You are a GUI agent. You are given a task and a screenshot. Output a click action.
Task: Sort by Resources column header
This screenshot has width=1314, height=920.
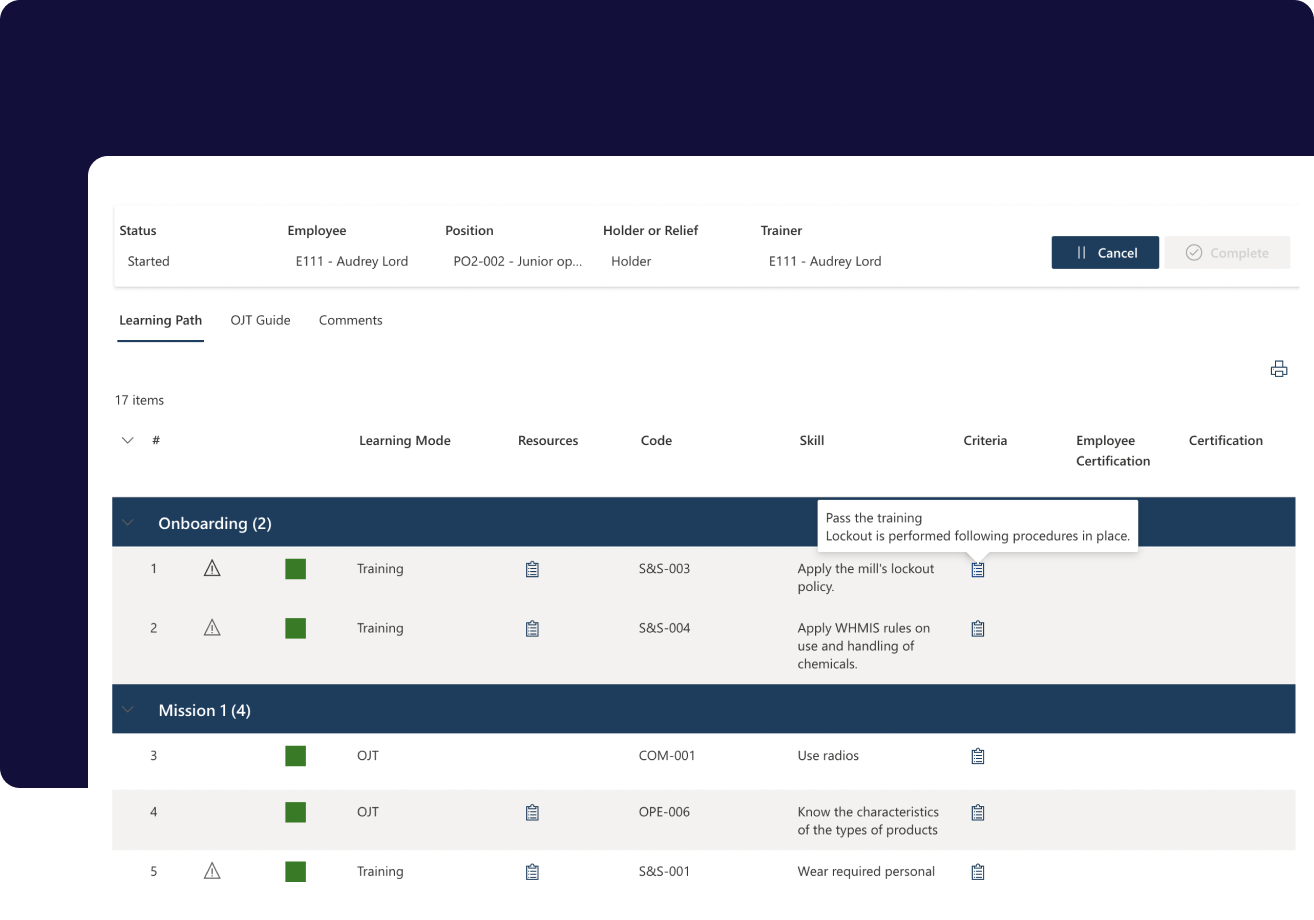click(548, 440)
